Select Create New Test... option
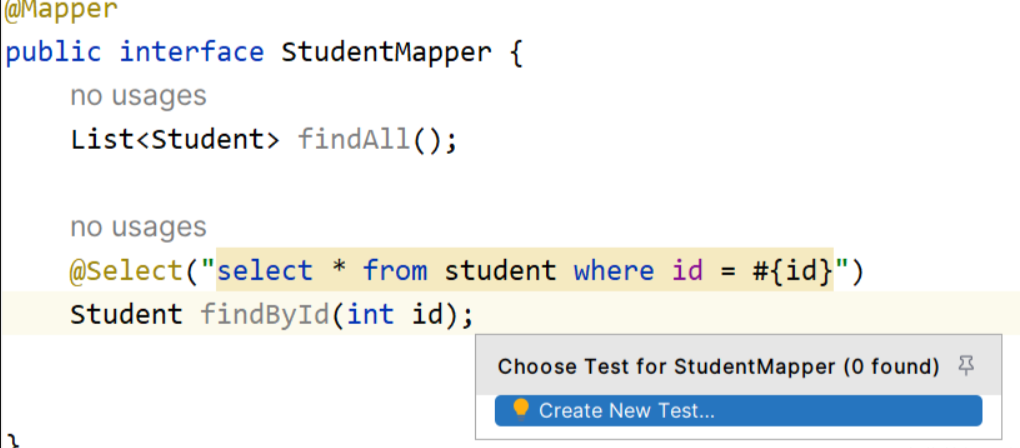Viewport: 1020px width, 448px height. pyautogui.click(x=738, y=411)
